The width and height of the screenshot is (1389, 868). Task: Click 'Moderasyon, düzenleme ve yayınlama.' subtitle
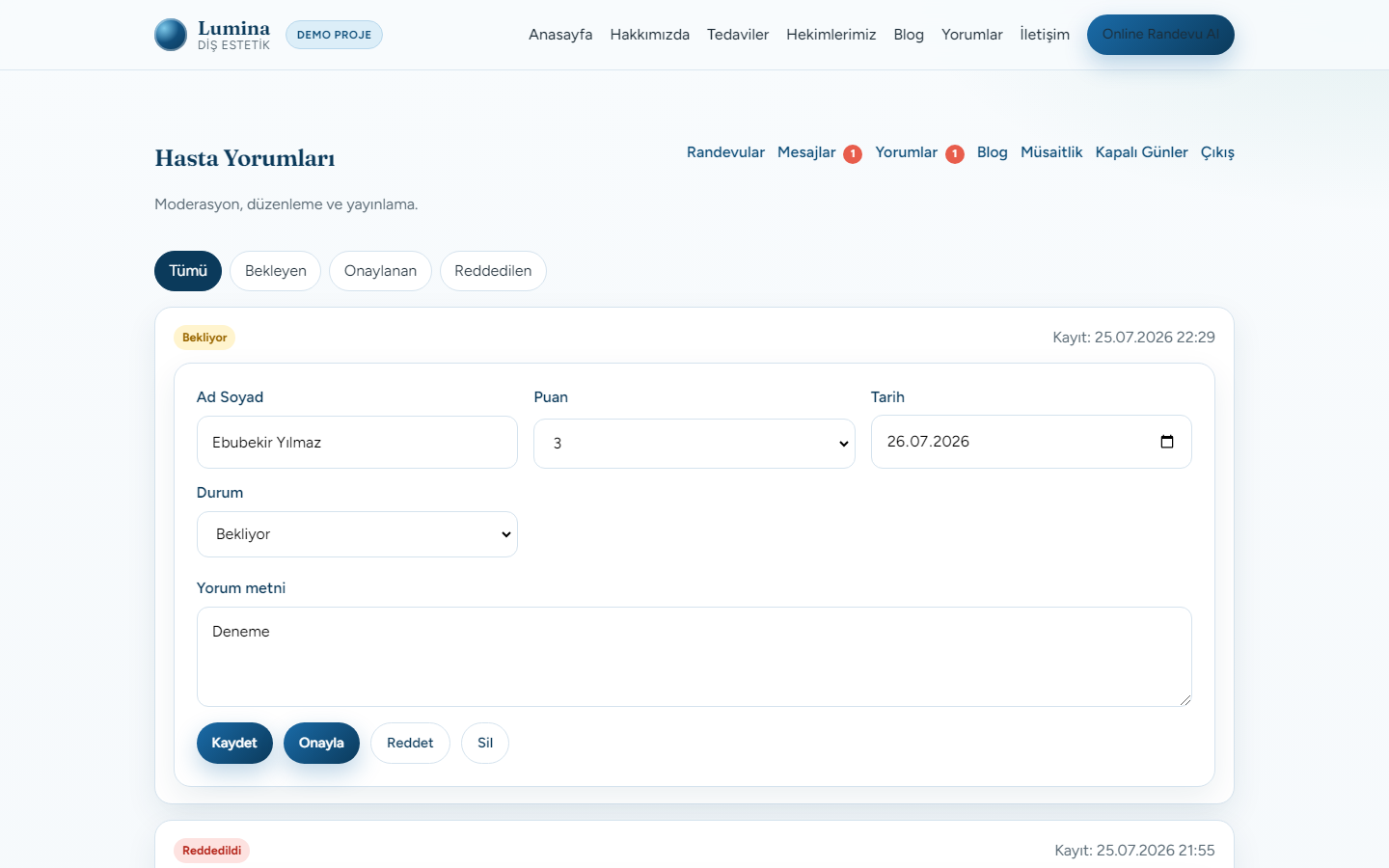coord(286,204)
